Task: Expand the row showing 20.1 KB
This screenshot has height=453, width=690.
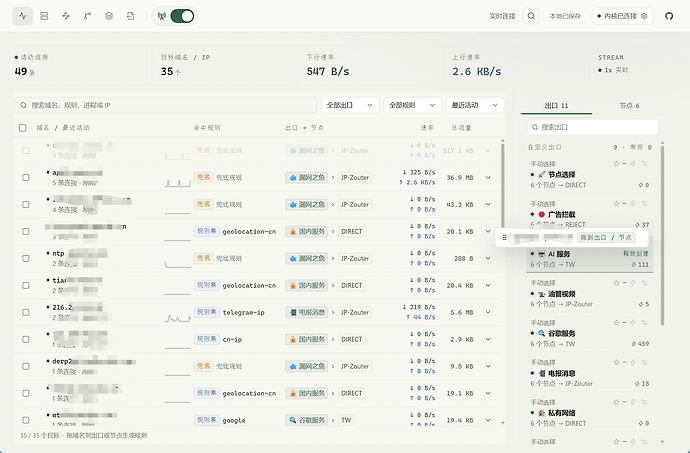Action: [x=488, y=232]
